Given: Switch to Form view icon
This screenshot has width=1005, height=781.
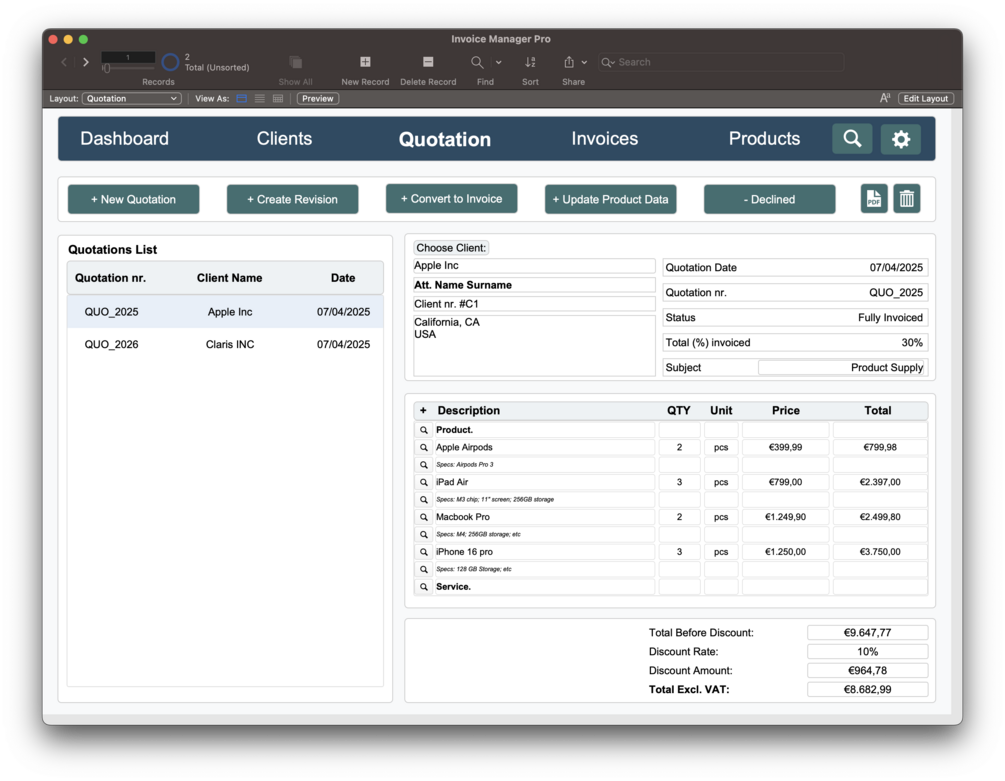Looking at the screenshot, I should (x=242, y=99).
